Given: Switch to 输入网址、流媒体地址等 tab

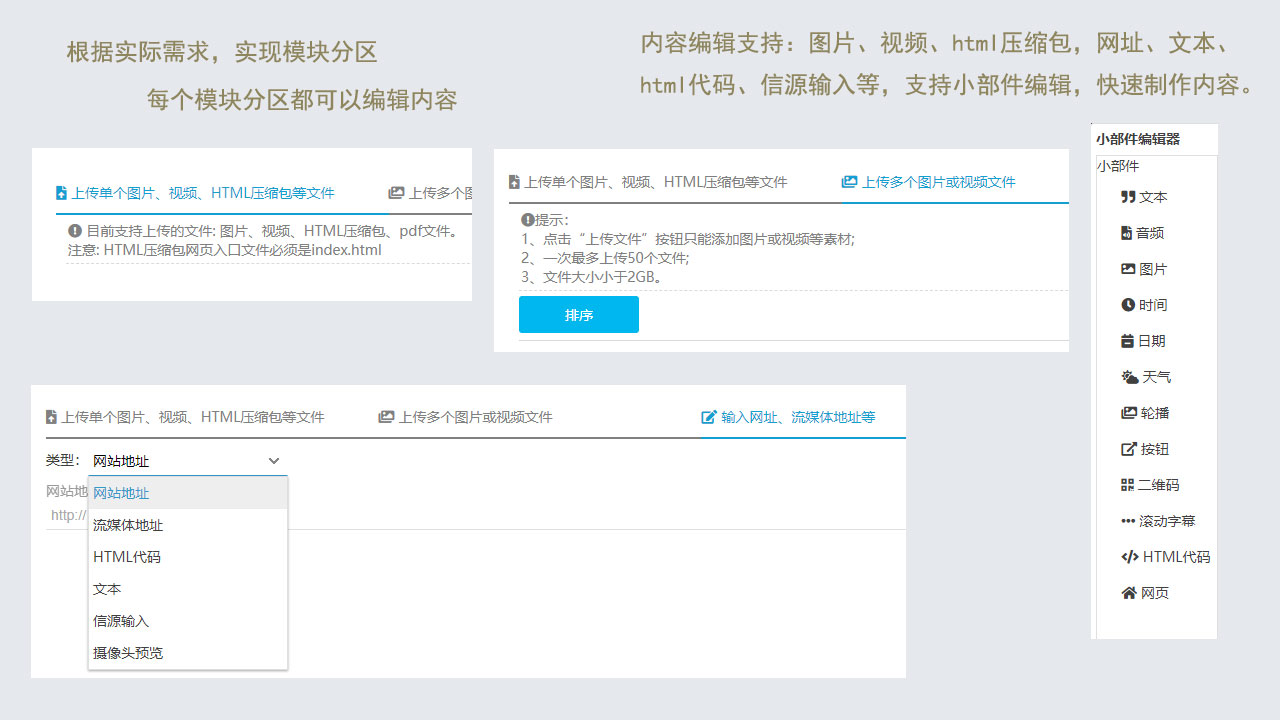Looking at the screenshot, I should [788, 417].
